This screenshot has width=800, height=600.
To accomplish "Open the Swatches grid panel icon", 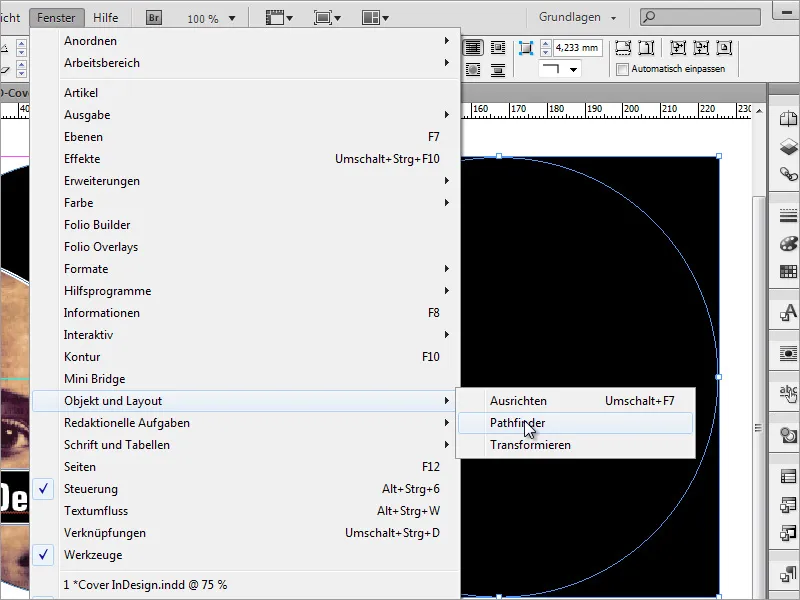I will pos(788,271).
